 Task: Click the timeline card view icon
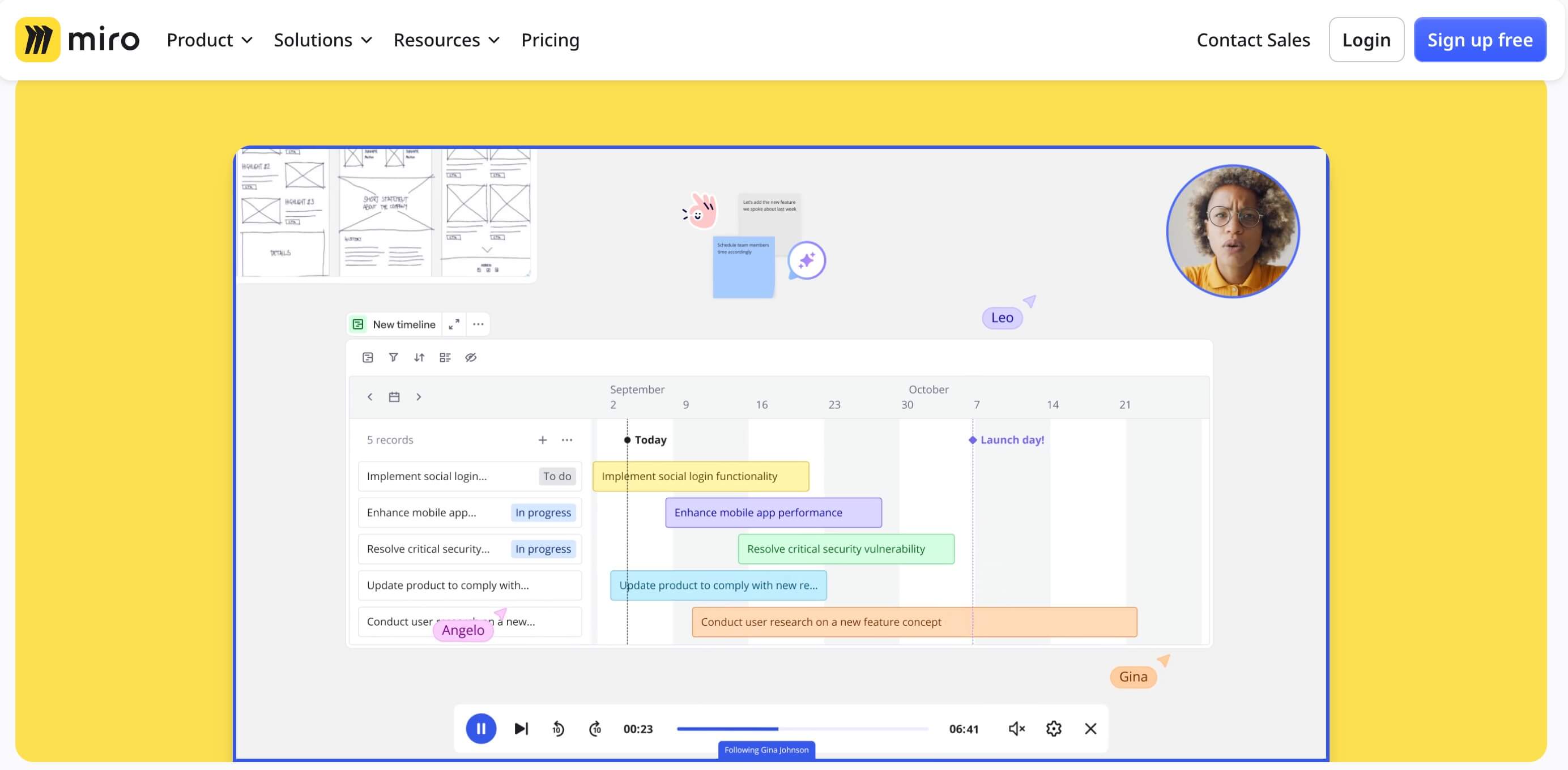[x=368, y=358]
